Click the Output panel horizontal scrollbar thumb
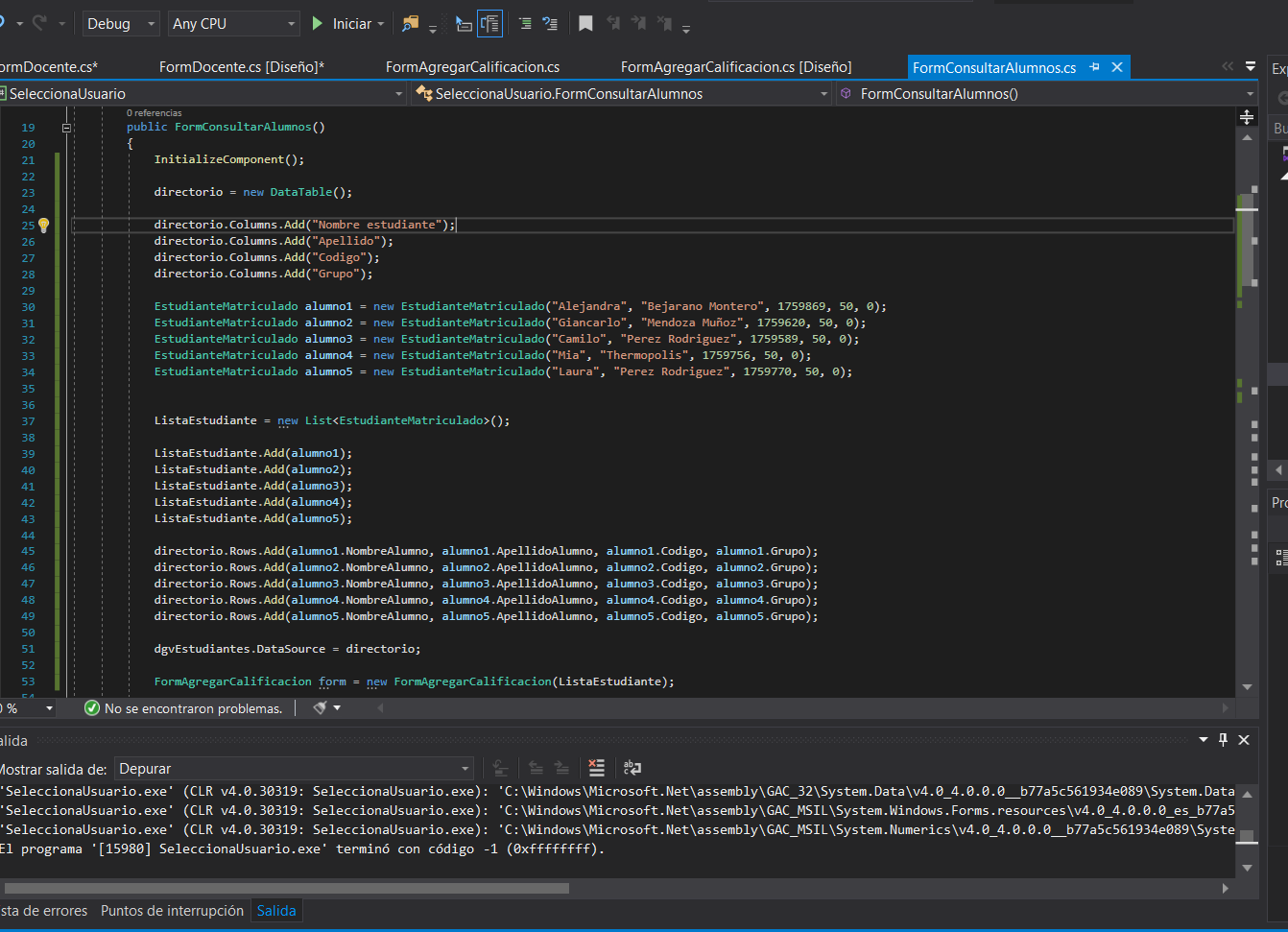This screenshot has width=1288, height=932. click(x=286, y=888)
